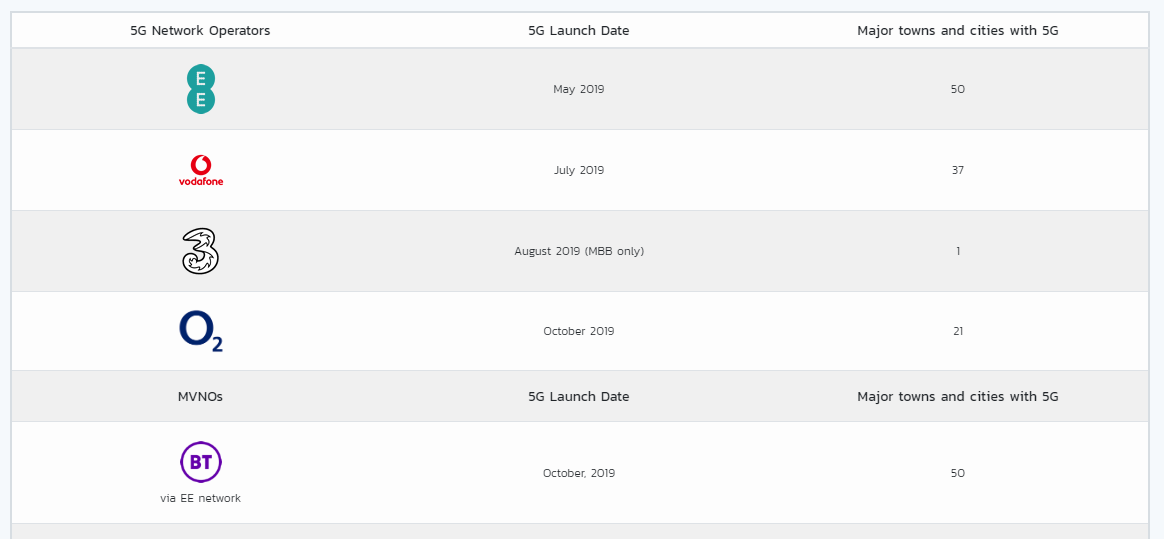Screen dimensions: 1164x539
Task: Click '5G Network Operators' column header
Action: pos(200,30)
